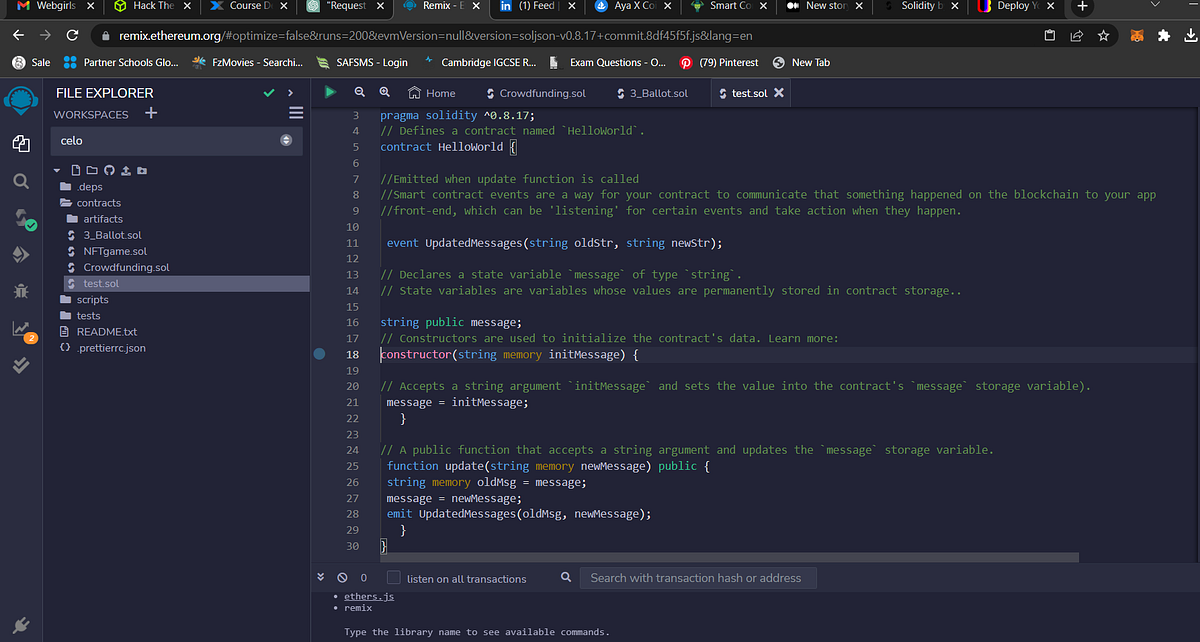Click the transaction hash search field
1200x642 pixels.
coord(700,578)
